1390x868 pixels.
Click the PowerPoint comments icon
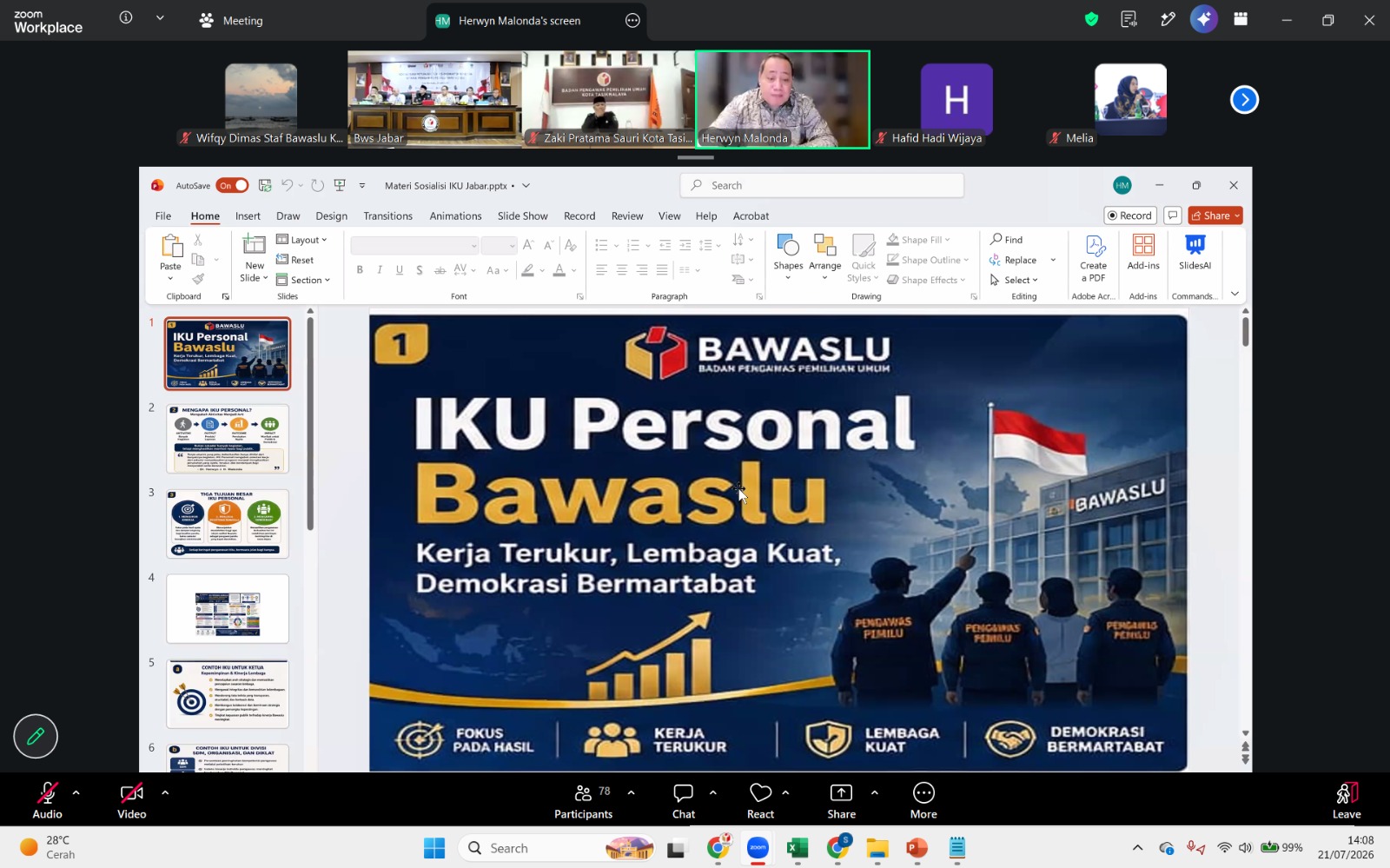1172,215
